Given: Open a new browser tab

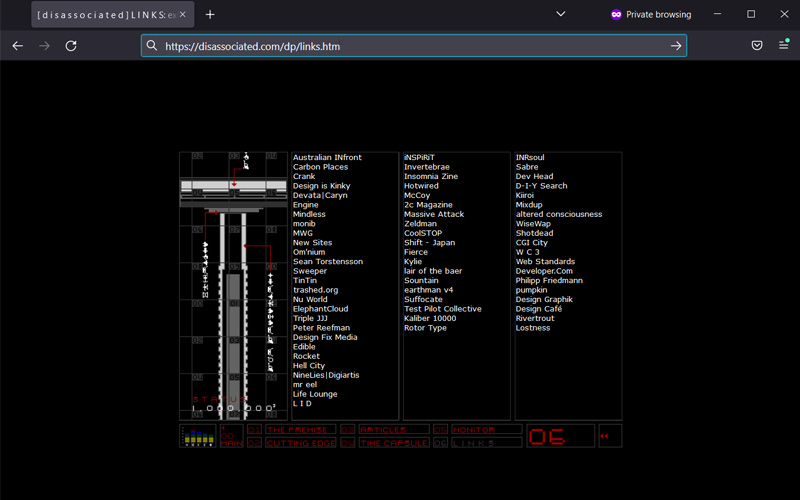Looking at the screenshot, I should pos(210,14).
